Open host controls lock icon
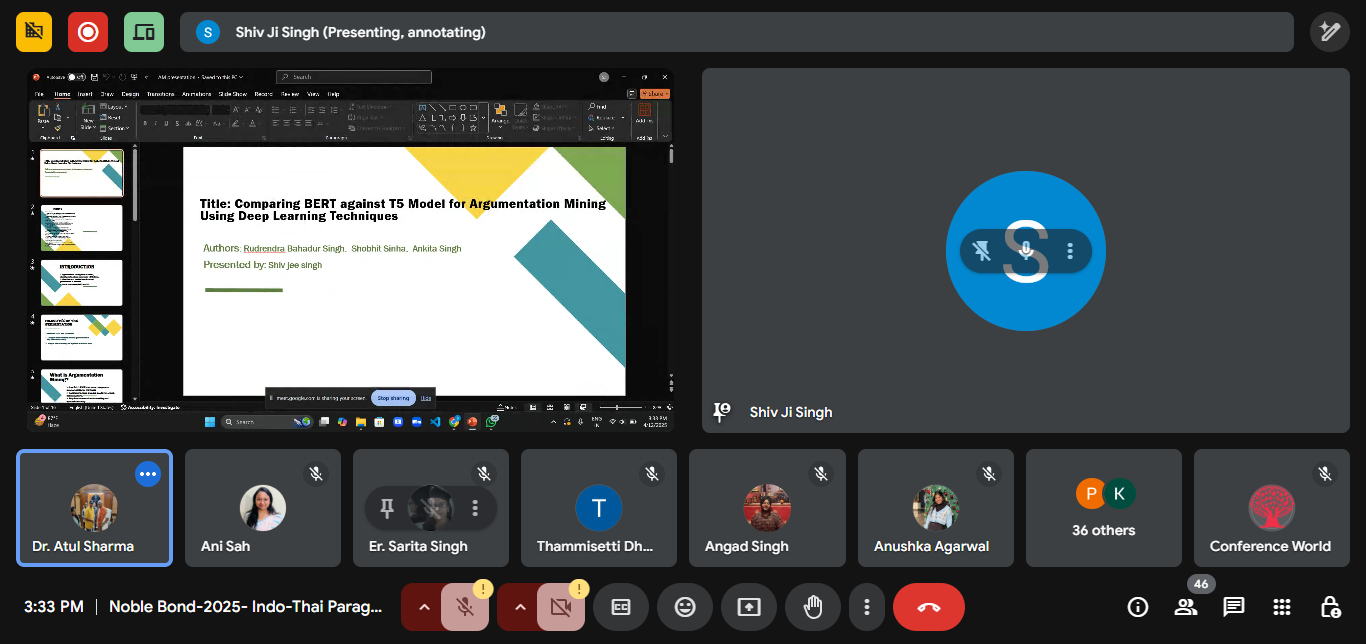Screen dimensions: 1366x644 pyautogui.click(x=1329, y=607)
